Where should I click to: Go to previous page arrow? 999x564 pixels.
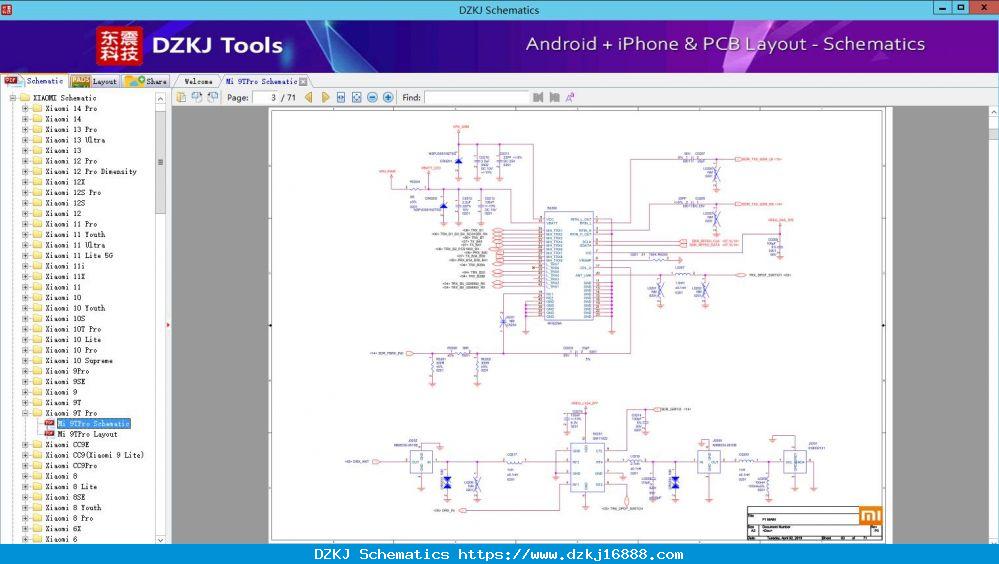(x=309, y=98)
